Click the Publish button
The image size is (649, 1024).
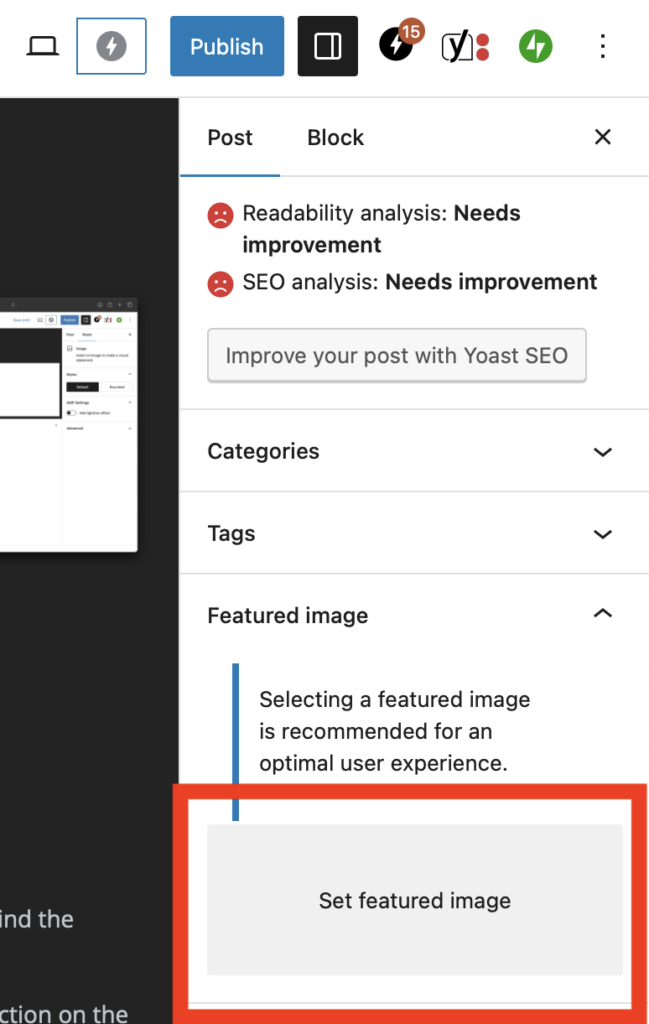[227, 46]
